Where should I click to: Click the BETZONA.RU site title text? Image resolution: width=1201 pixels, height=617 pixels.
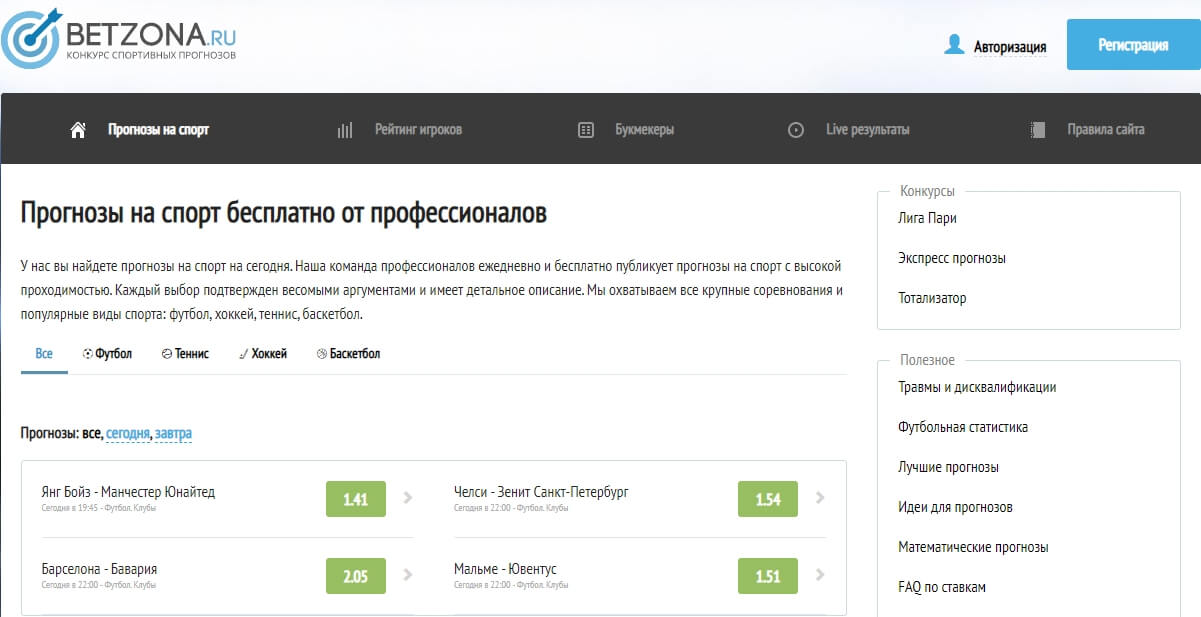click(151, 33)
